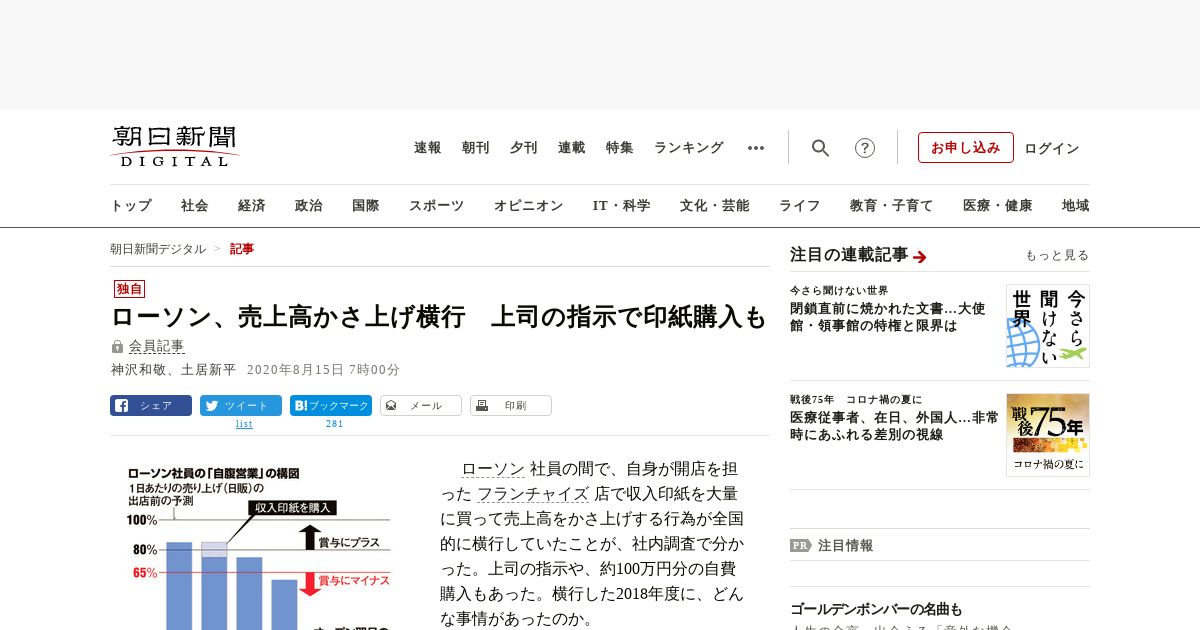1200x630 pixels.
Task: Click ローソン keyword link in article
Action: 493,468
